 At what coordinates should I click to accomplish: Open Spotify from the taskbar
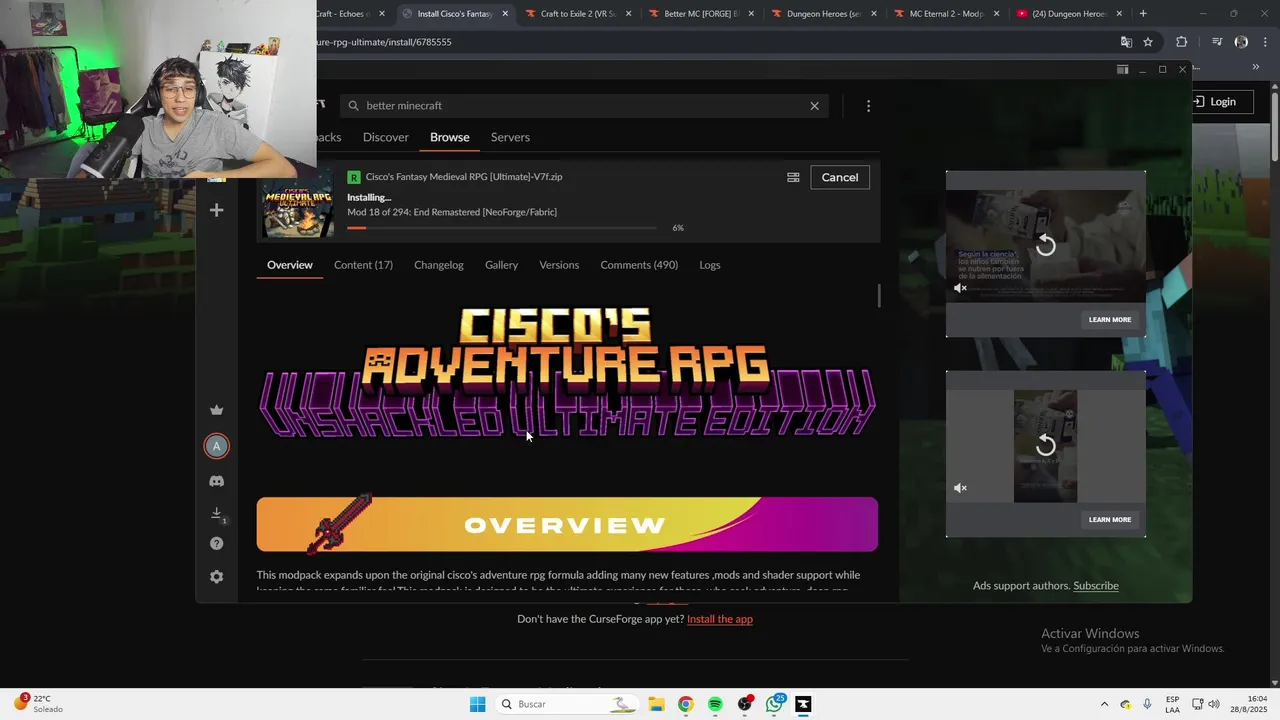point(715,704)
